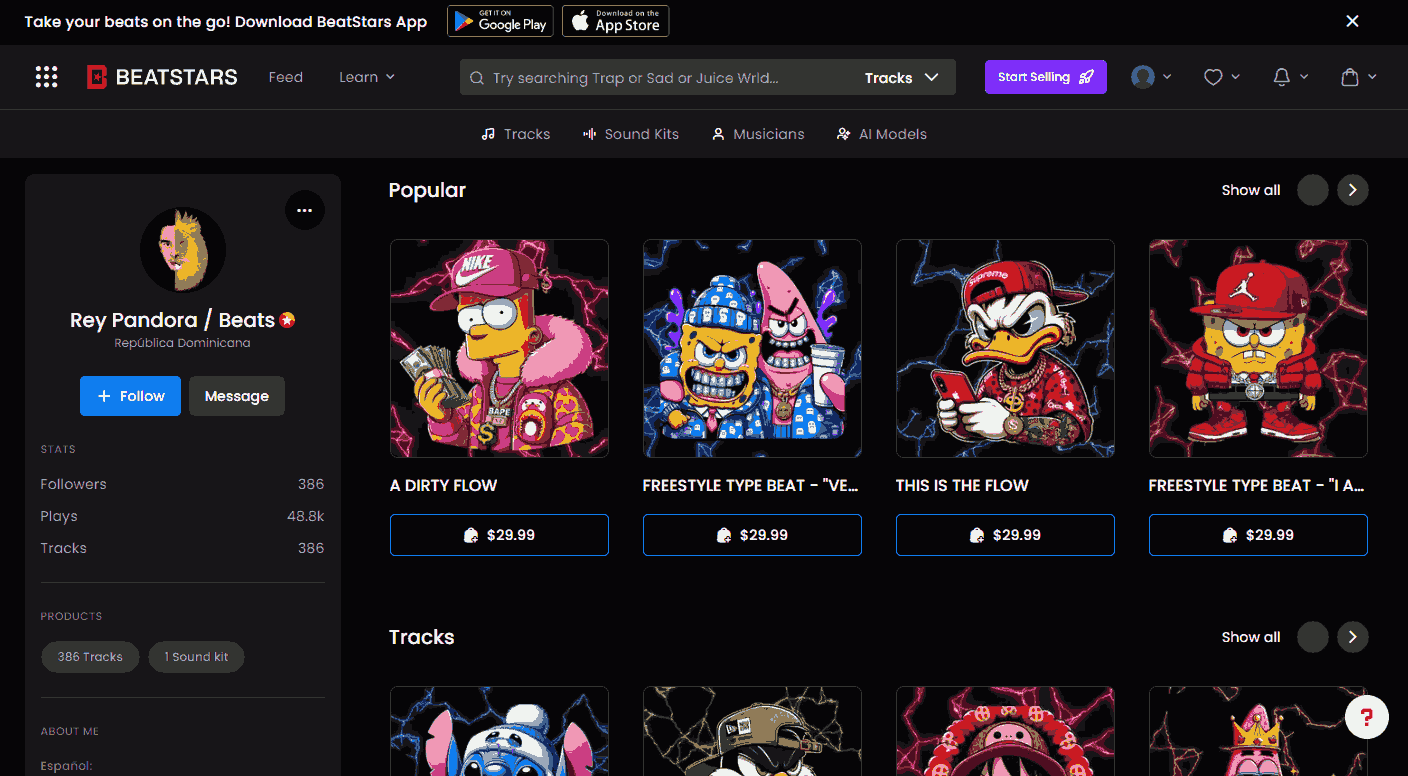The width and height of the screenshot is (1408, 776).
Task: Close the app download banner
Action: click(1352, 21)
